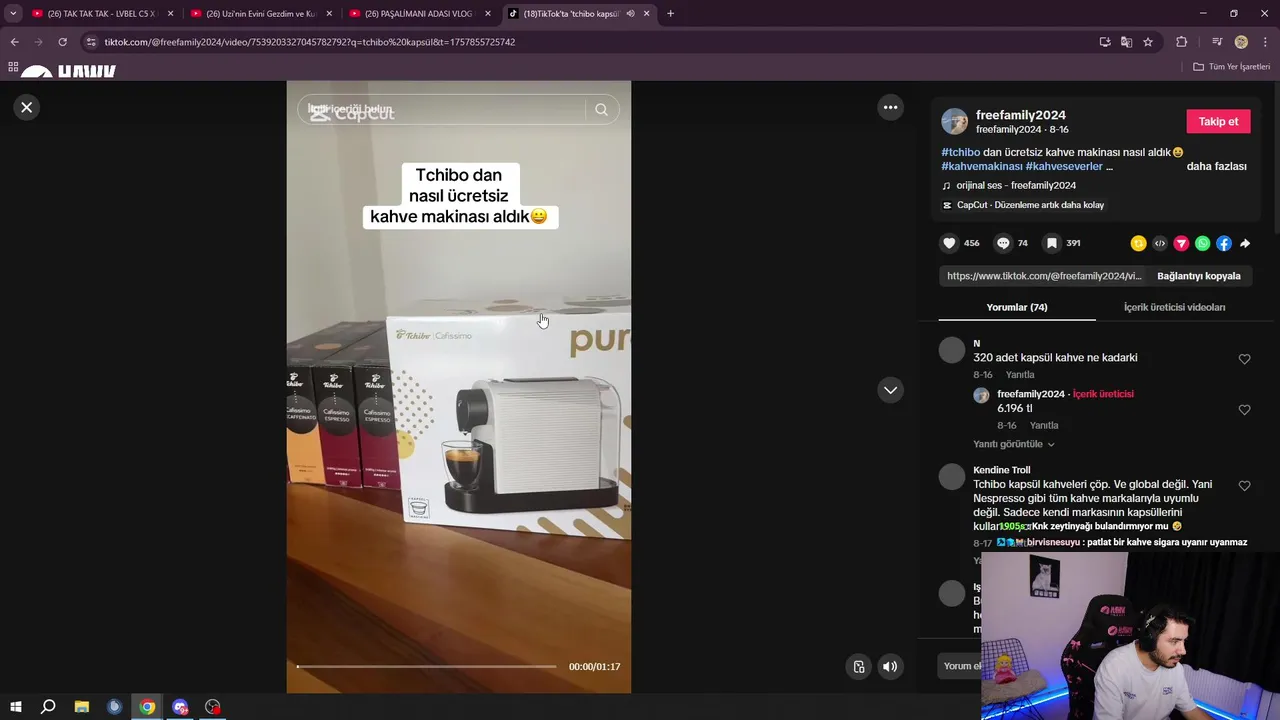Open the #kahvemakinası hashtag

tap(982, 166)
